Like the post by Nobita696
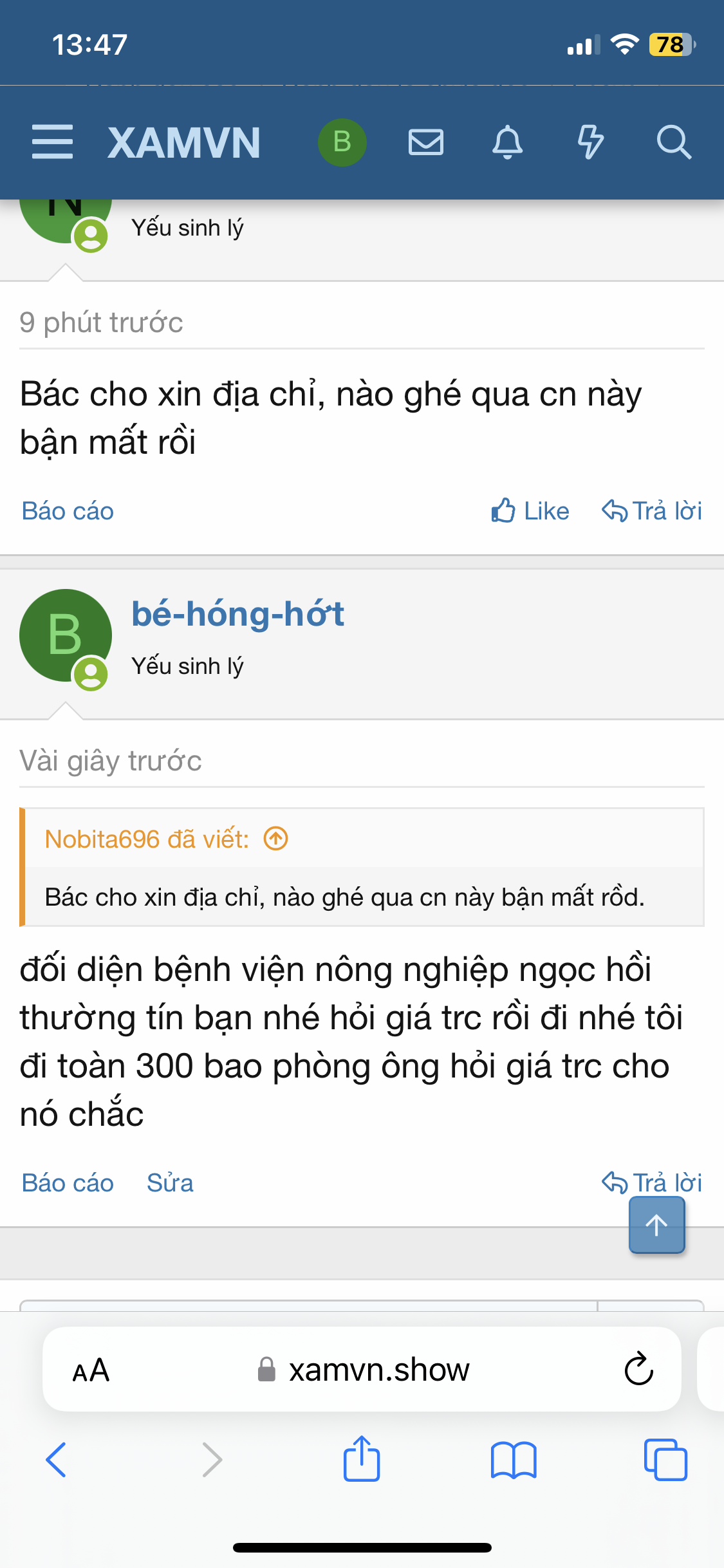 530,511
